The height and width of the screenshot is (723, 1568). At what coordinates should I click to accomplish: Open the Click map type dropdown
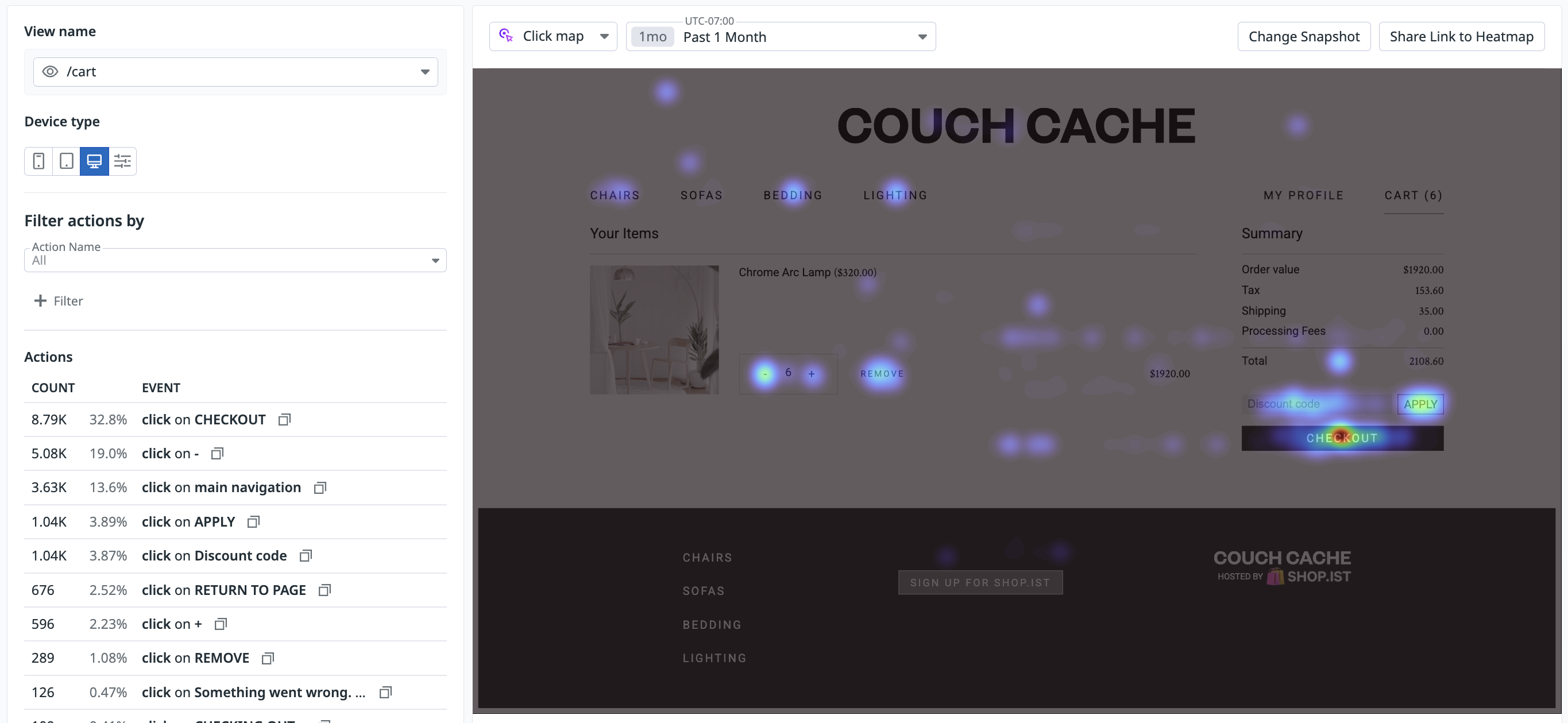604,37
